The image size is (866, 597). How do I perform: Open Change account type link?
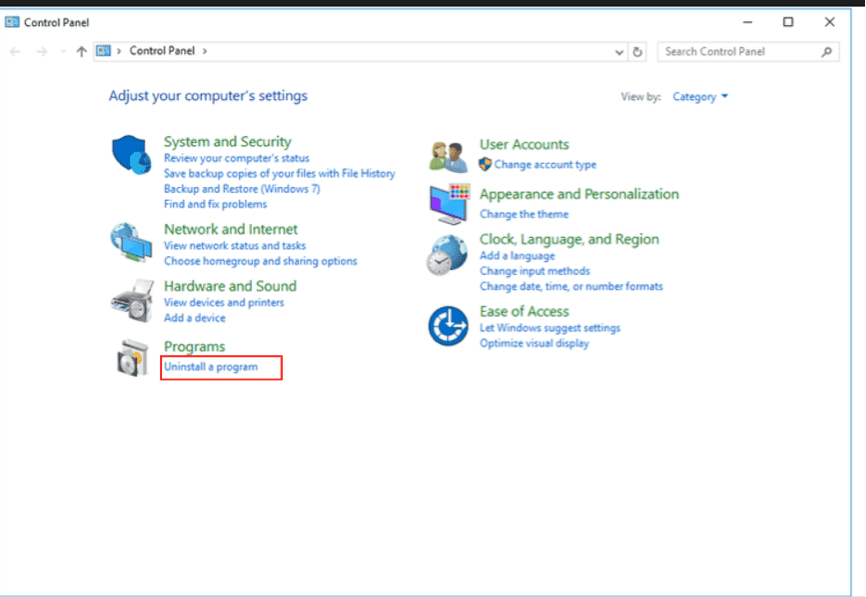(x=544, y=165)
